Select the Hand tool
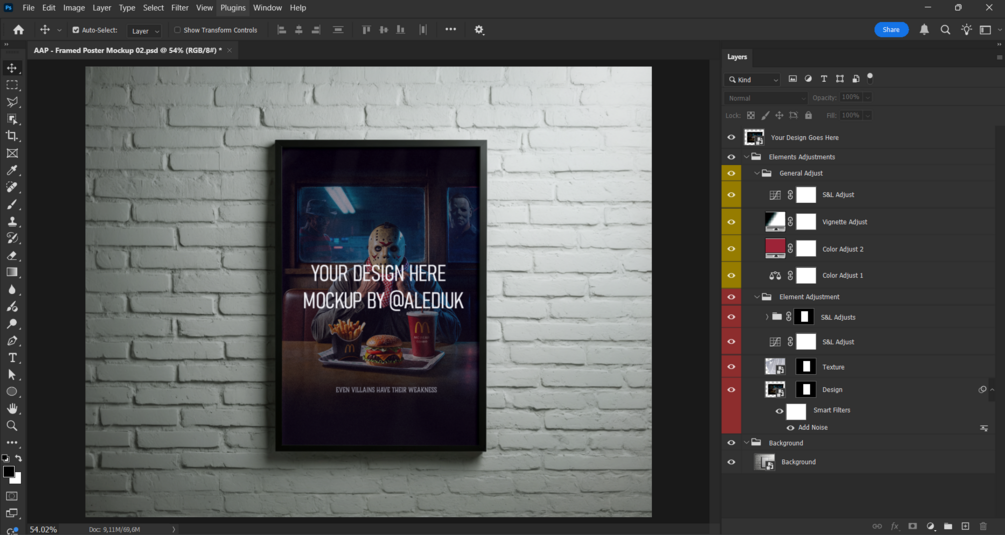The image size is (1005, 535). pos(12,409)
